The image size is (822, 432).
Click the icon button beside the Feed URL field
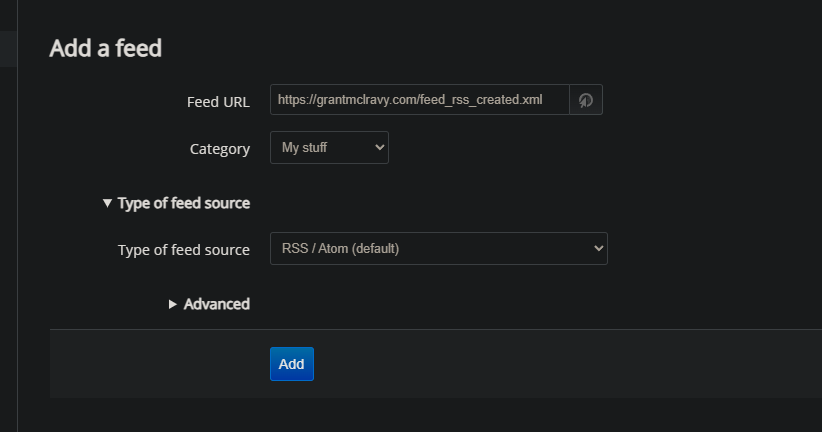586,100
